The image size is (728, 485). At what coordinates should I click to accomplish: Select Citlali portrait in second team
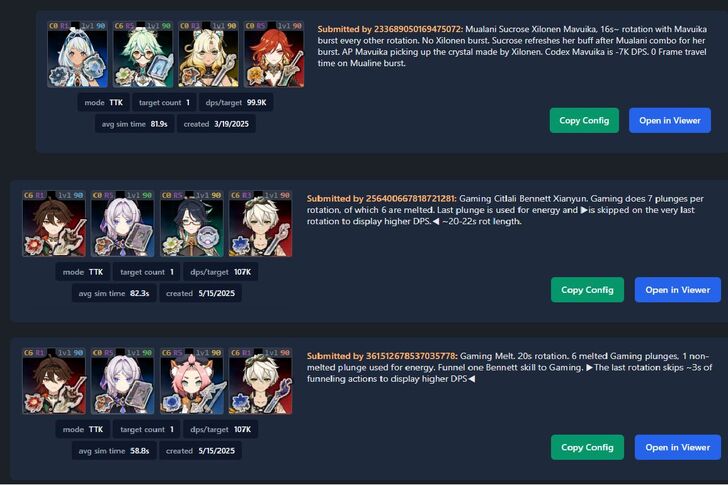(123, 224)
